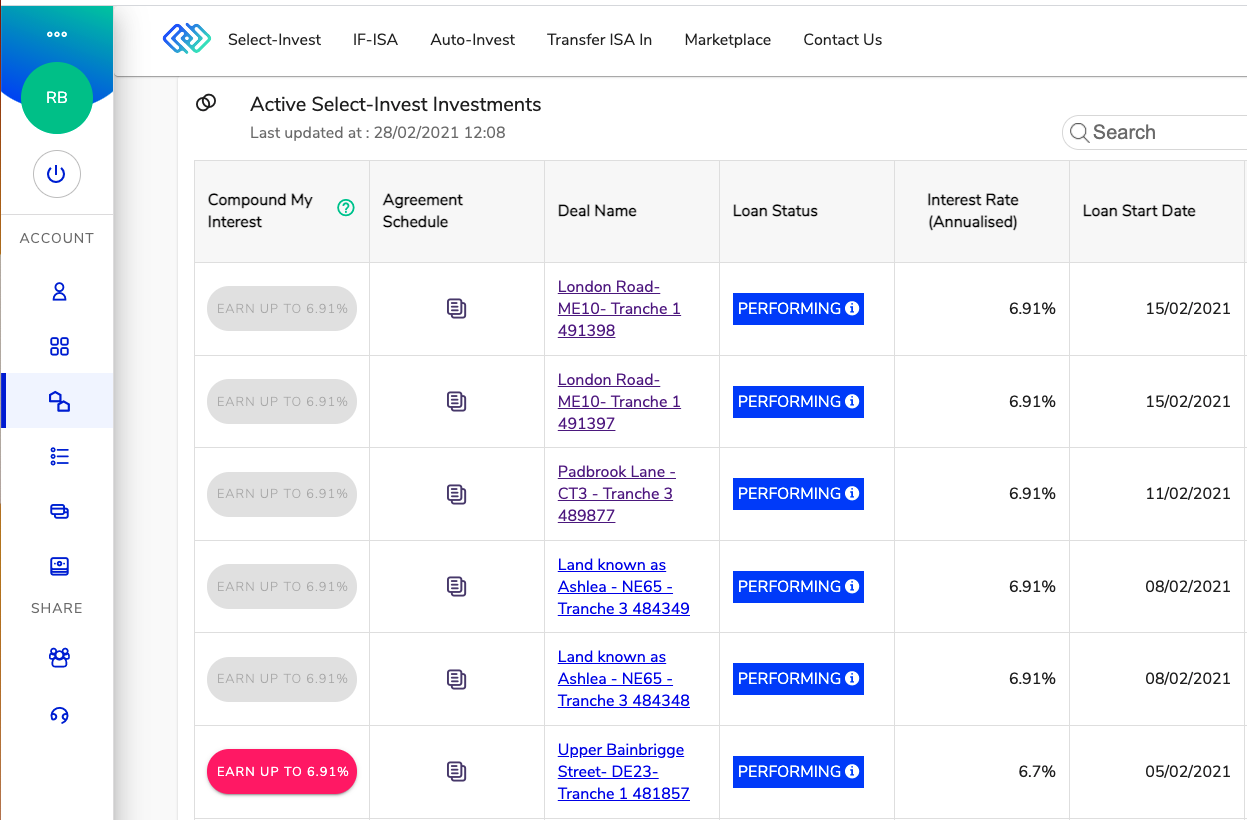Click the Search input field

pyautogui.click(x=1155, y=132)
